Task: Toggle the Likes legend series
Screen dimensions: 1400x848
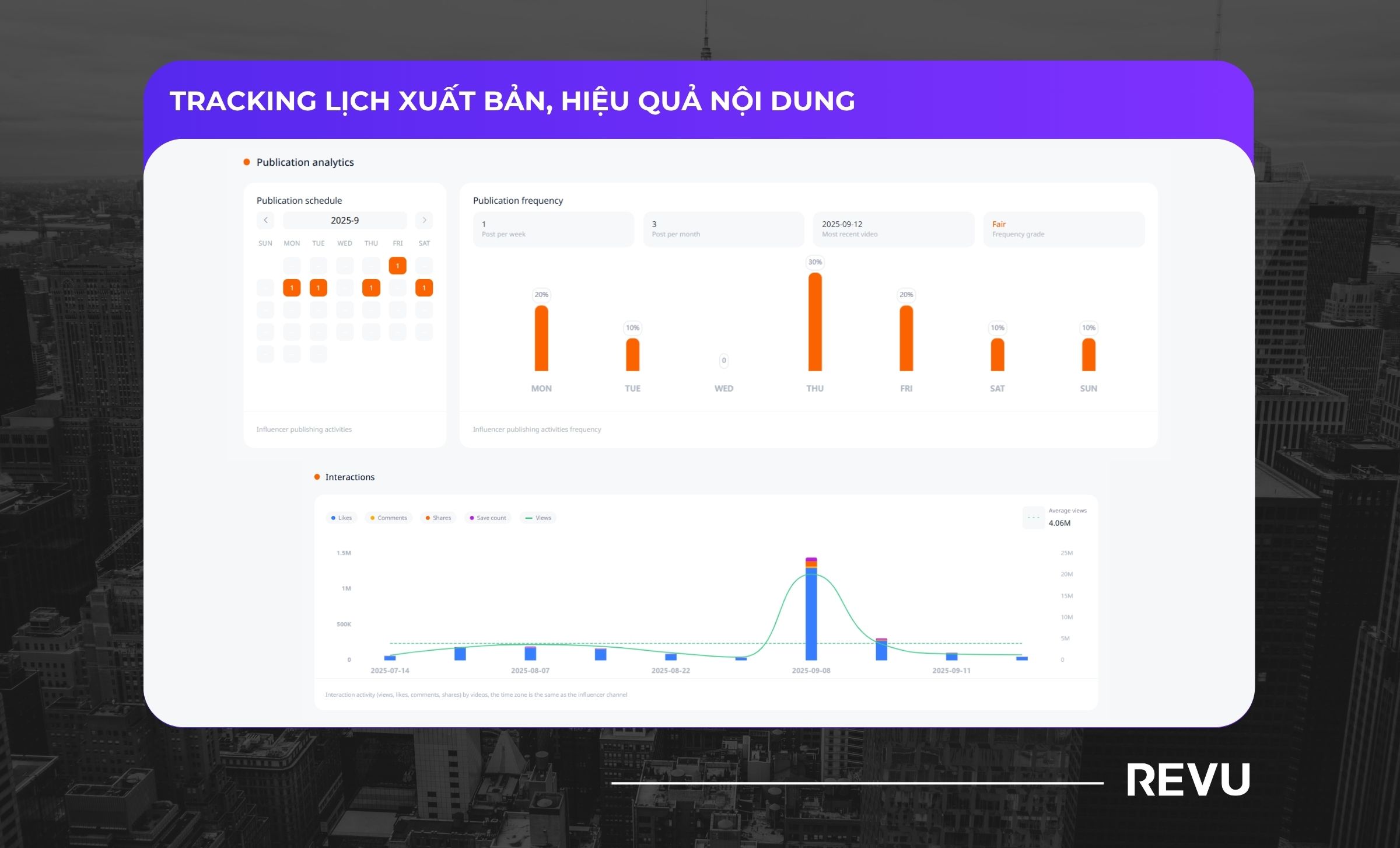Action: coord(341,518)
